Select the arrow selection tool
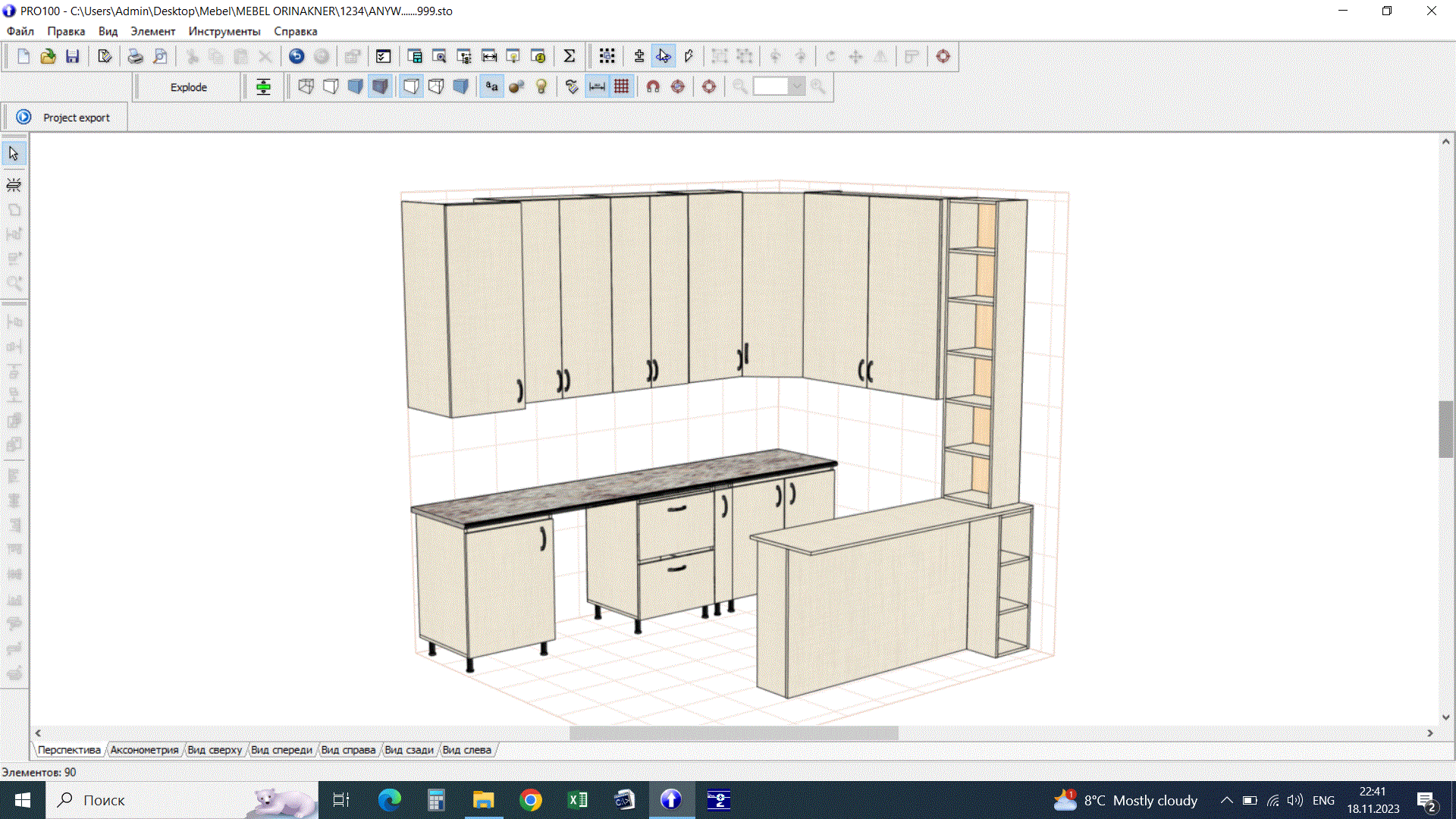Image resolution: width=1456 pixels, height=819 pixels. click(14, 152)
